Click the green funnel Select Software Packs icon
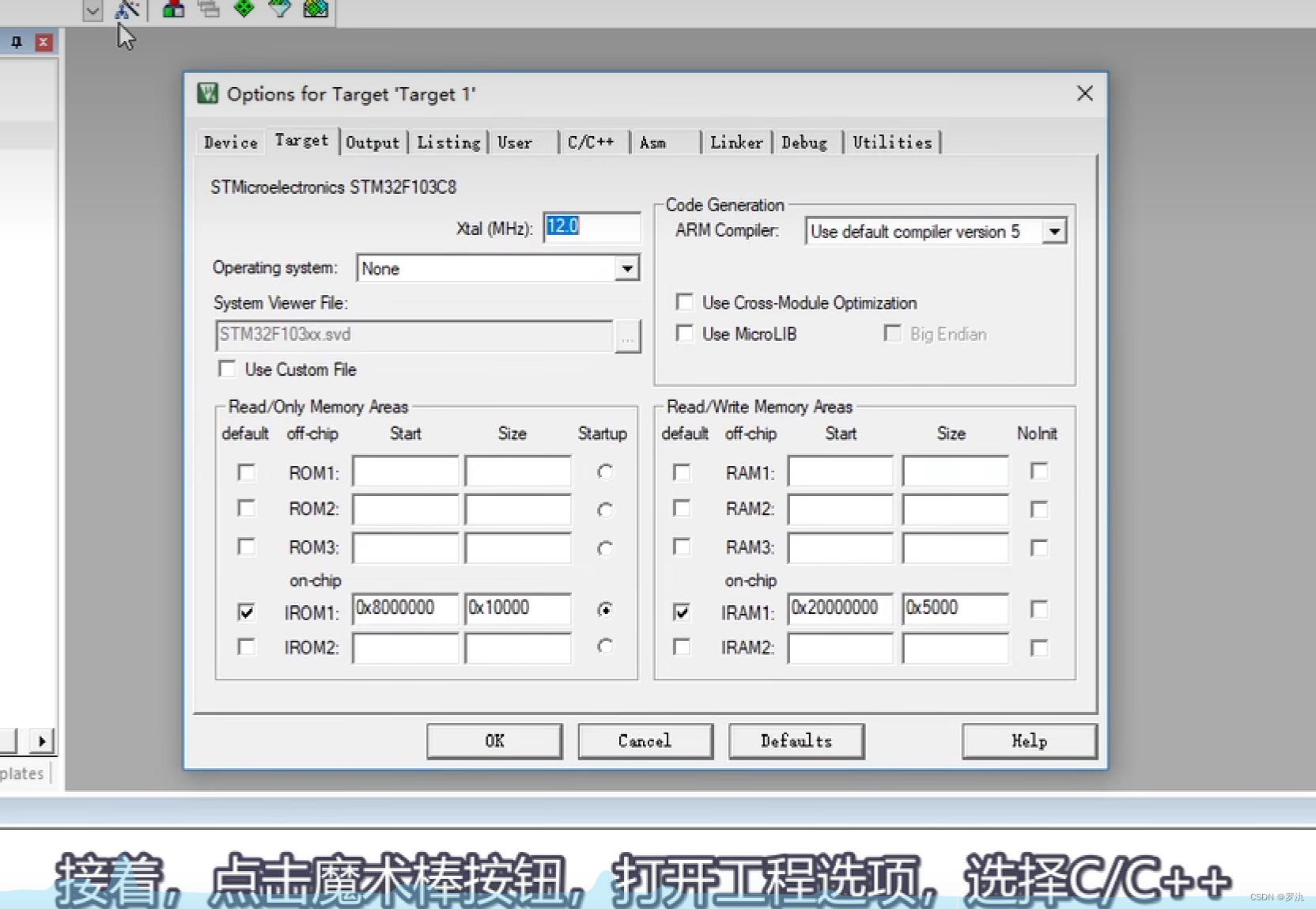Image resolution: width=1316 pixels, height=909 pixels. point(279,8)
